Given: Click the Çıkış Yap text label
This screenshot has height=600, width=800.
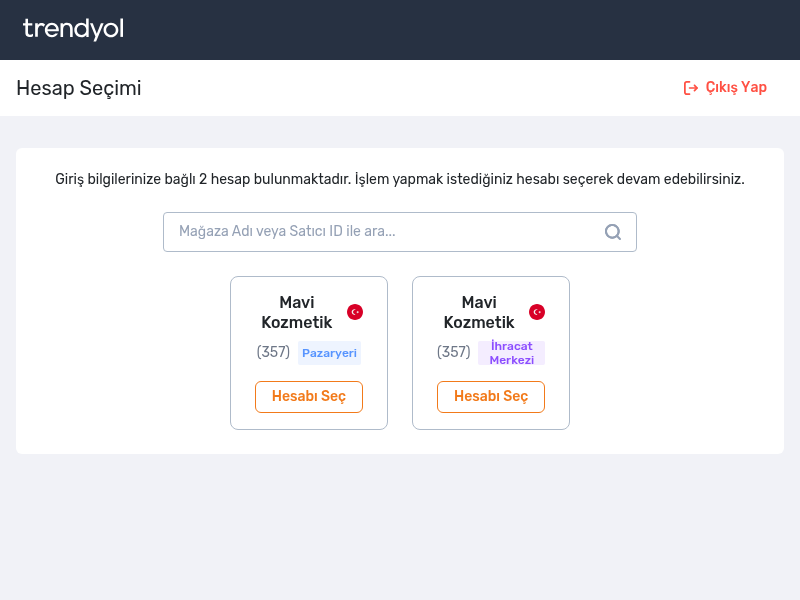Looking at the screenshot, I should (736, 87).
